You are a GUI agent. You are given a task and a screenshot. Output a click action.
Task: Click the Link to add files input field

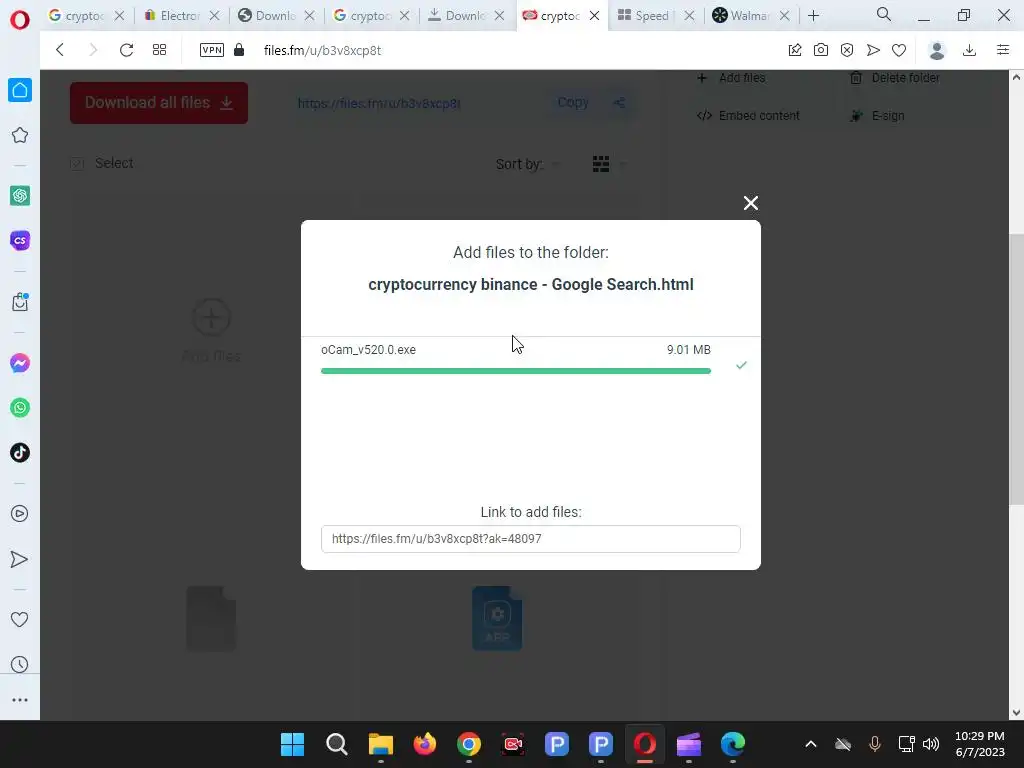point(530,539)
